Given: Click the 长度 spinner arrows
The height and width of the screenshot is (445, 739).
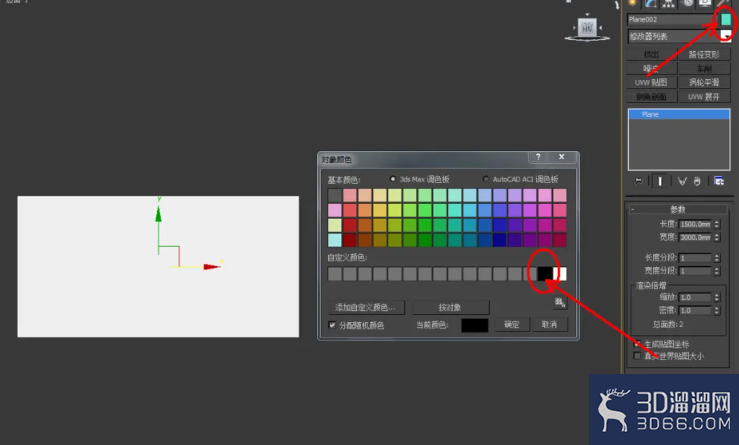Looking at the screenshot, I should [x=717, y=224].
